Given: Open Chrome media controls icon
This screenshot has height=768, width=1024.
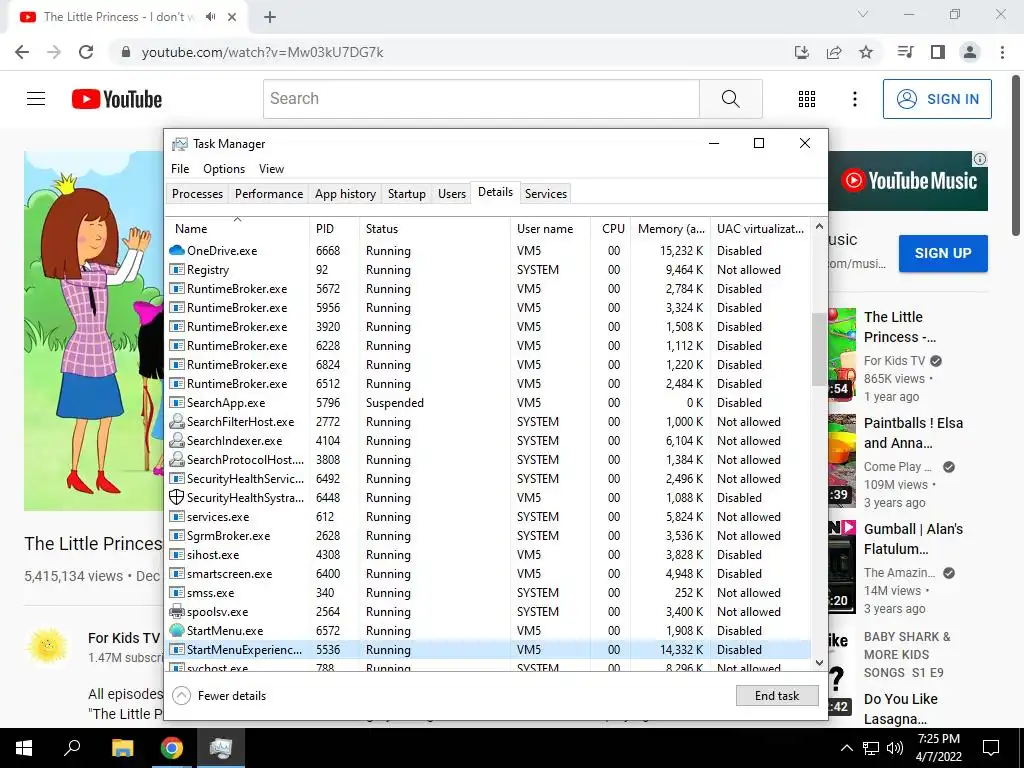Looking at the screenshot, I should point(905,52).
